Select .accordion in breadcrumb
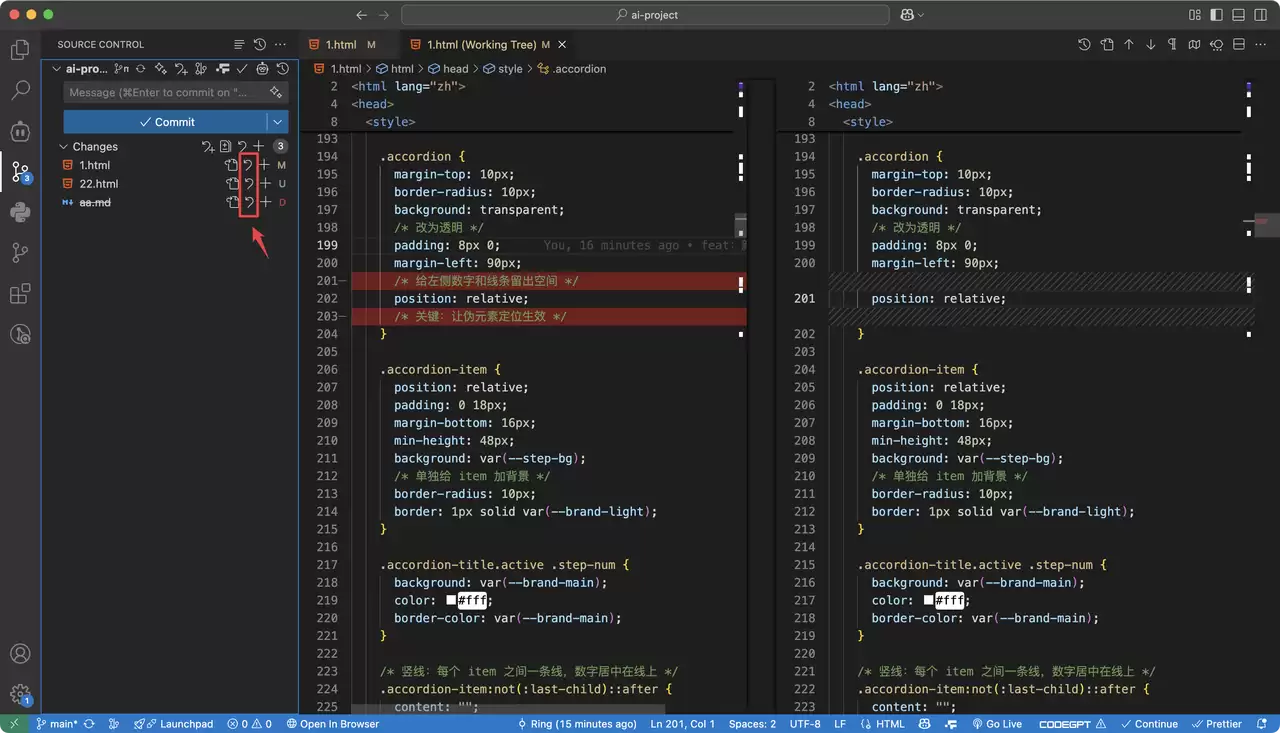The width and height of the screenshot is (1280, 733). 572,69
